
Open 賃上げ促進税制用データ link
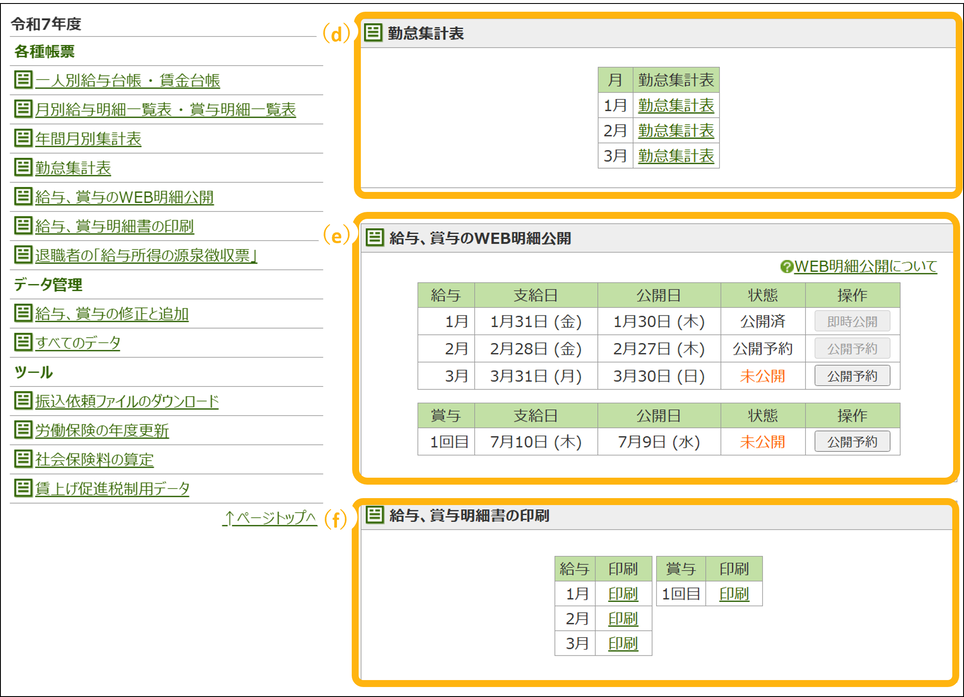click(x=112, y=489)
